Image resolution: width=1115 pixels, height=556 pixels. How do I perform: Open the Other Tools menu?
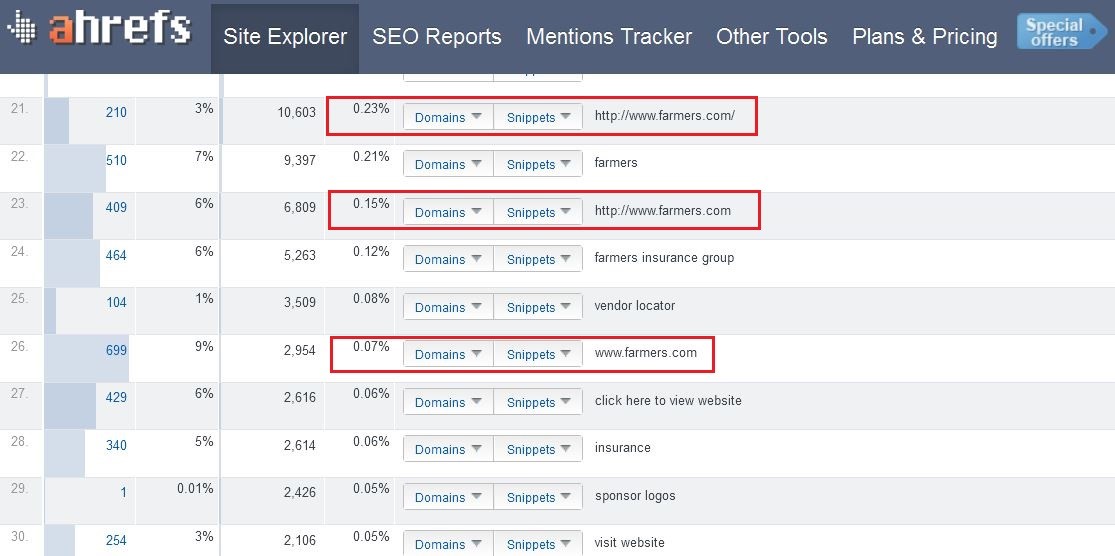(x=772, y=37)
